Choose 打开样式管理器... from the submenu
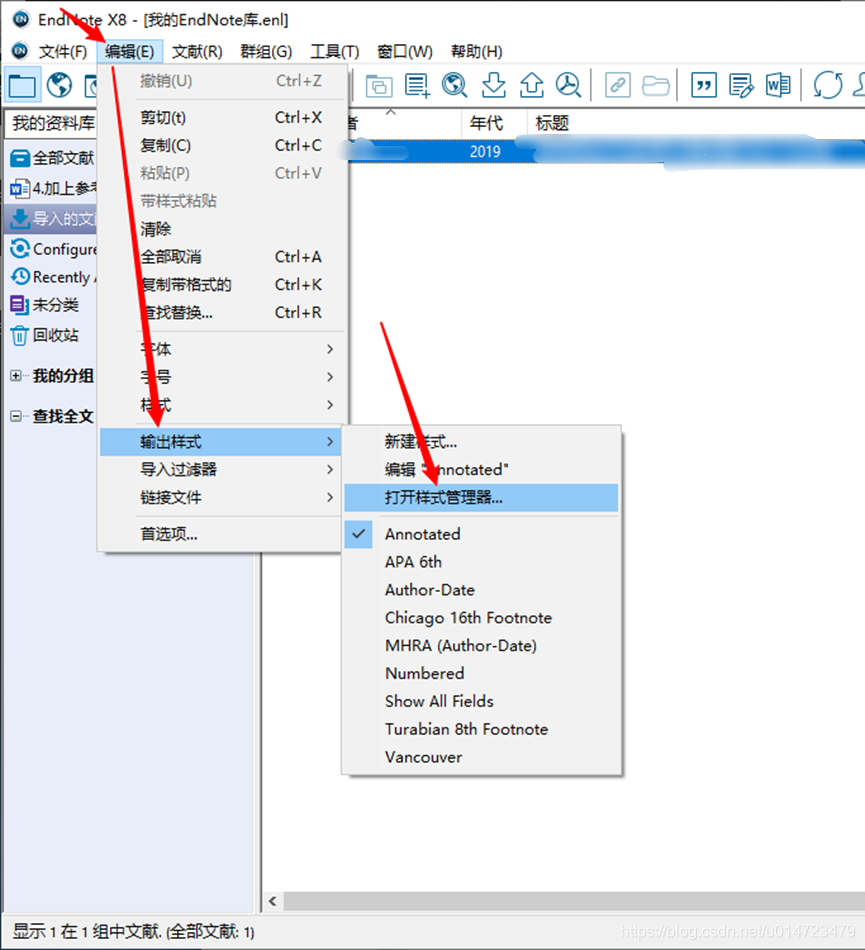The width and height of the screenshot is (865, 950). (x=482, y=498)
